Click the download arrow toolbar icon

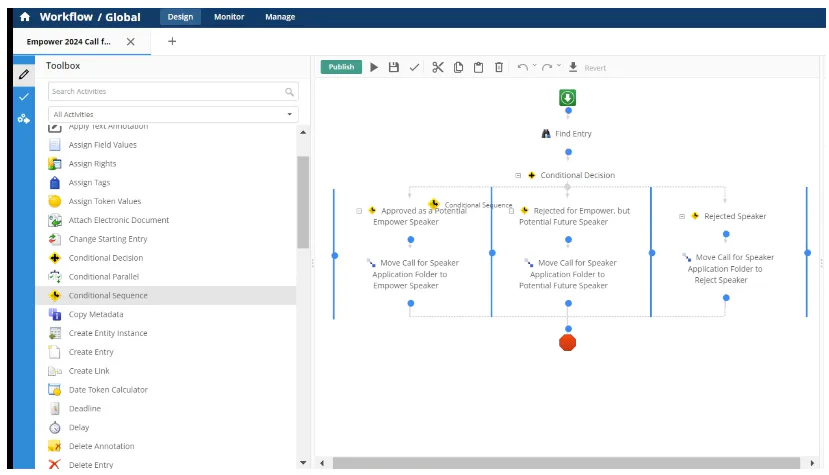tap(573, 67)
